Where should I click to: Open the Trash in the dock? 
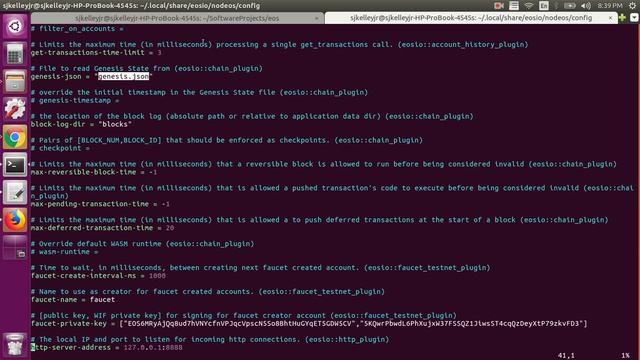point(15,345)
